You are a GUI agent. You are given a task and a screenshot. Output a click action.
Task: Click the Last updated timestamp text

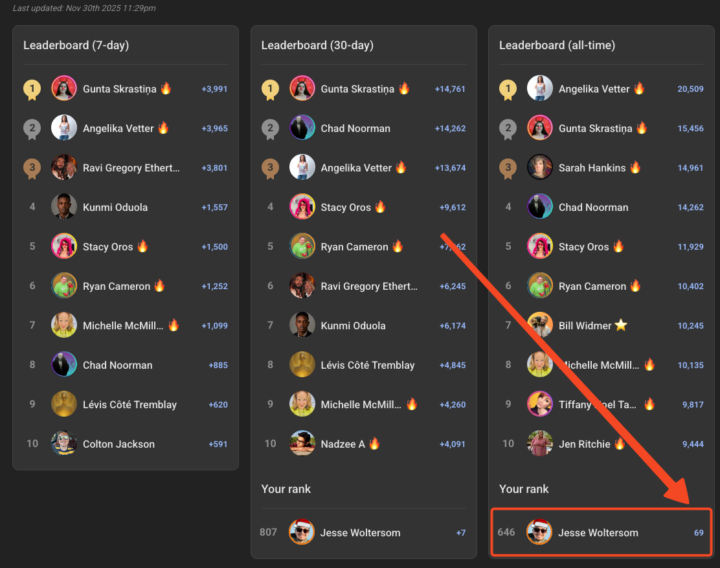[x=84, y=8]
